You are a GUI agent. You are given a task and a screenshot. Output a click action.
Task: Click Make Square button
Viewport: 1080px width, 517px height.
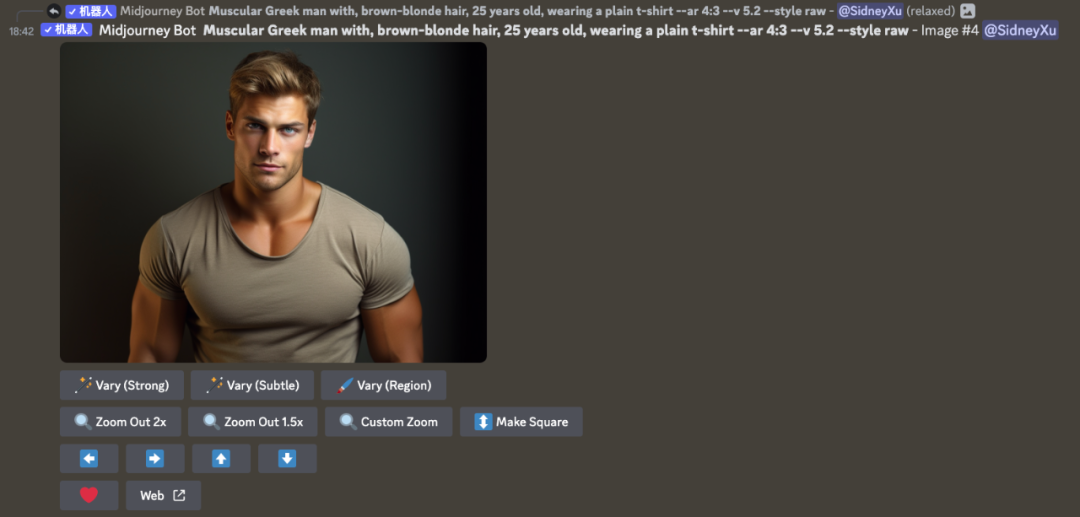[x=521, y=422]
